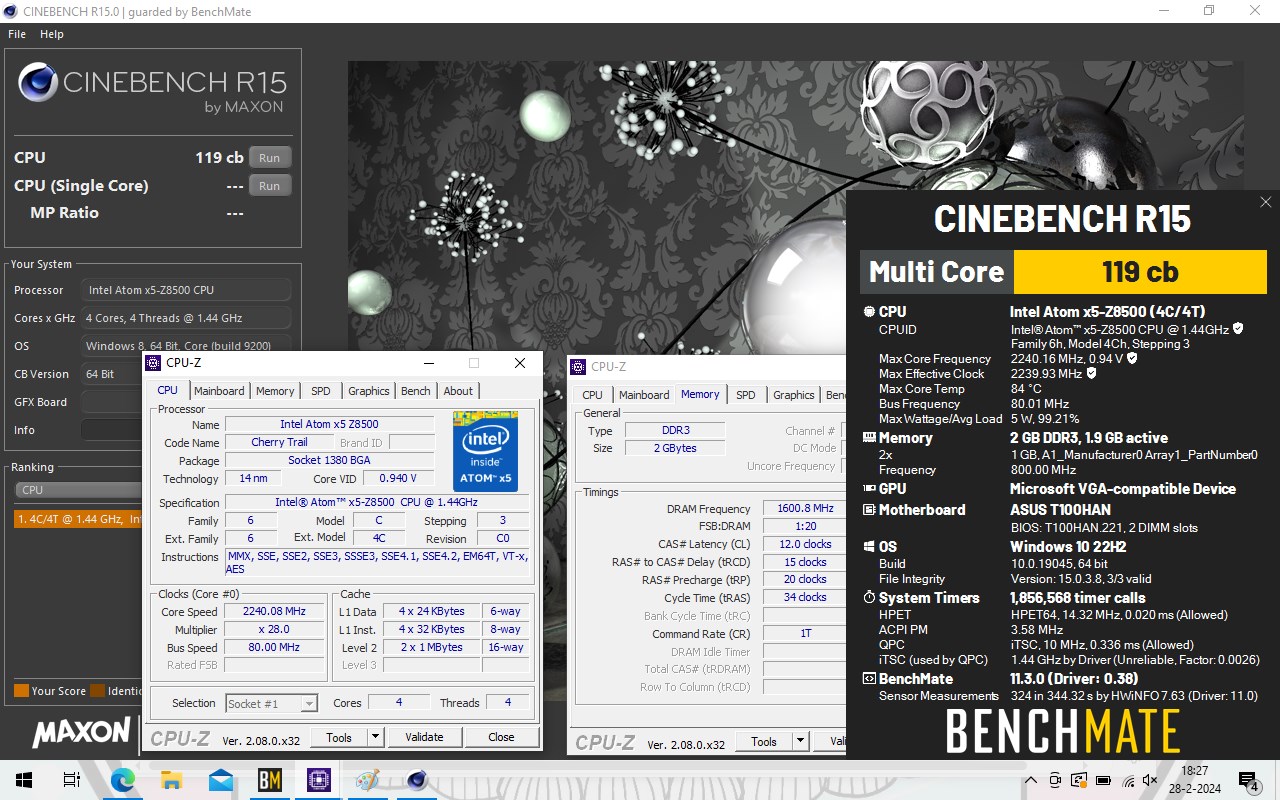The image size is (1280, 800).
Task: Click the Info field in Your System
Action: pyautogui.click(x=113, y=430)
